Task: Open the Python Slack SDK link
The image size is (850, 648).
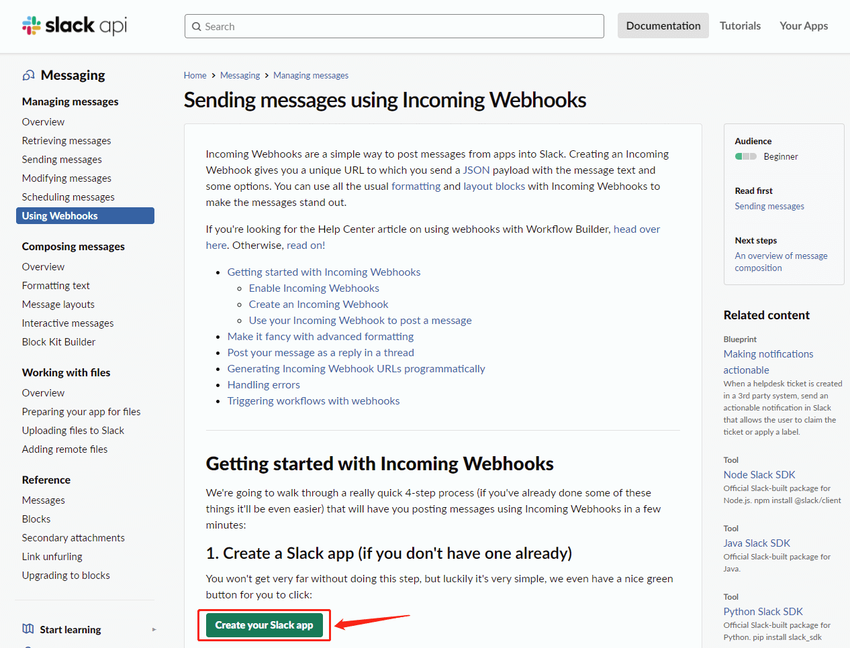Action: coord(763,611)
